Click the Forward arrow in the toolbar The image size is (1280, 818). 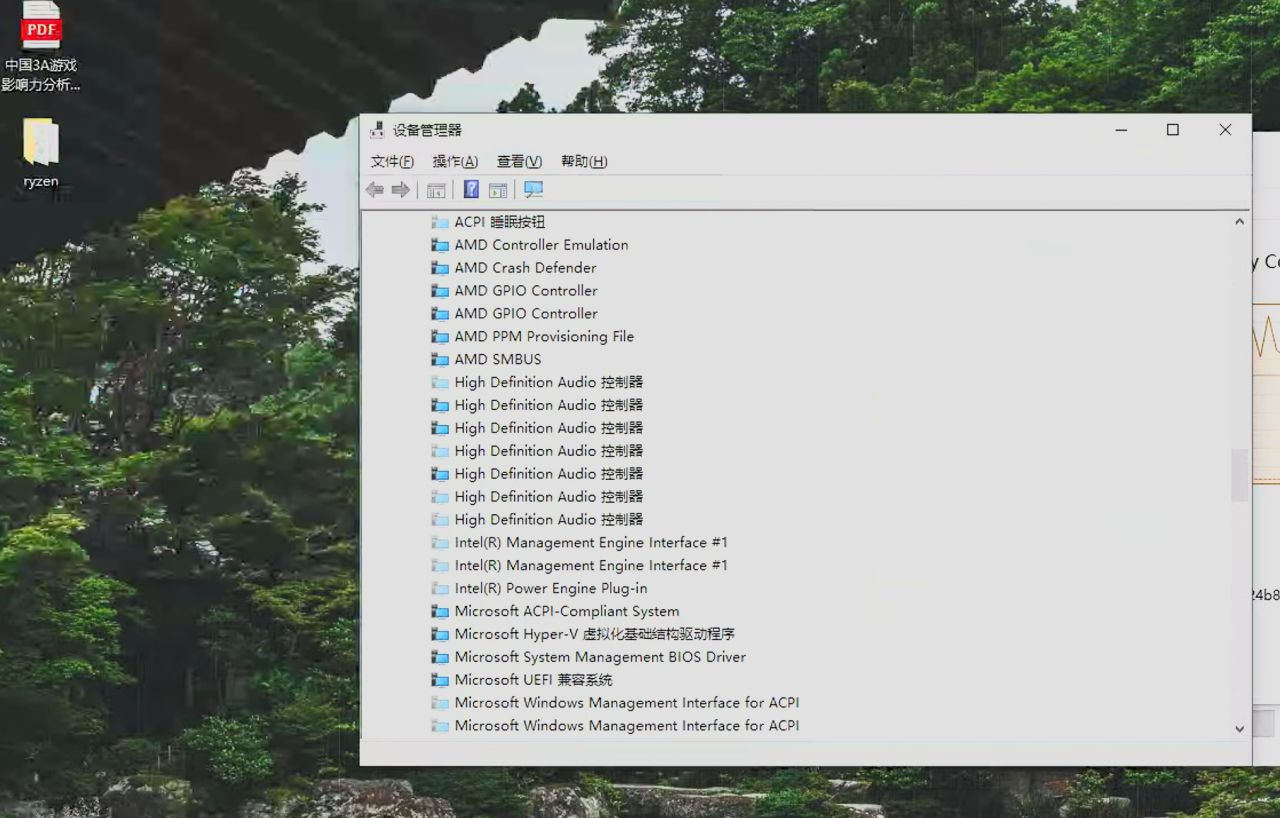click(x=401, y=190)
